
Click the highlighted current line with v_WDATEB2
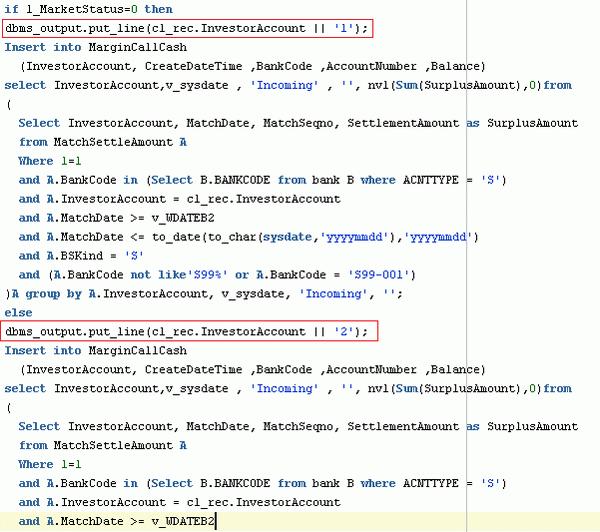(300, 521)
